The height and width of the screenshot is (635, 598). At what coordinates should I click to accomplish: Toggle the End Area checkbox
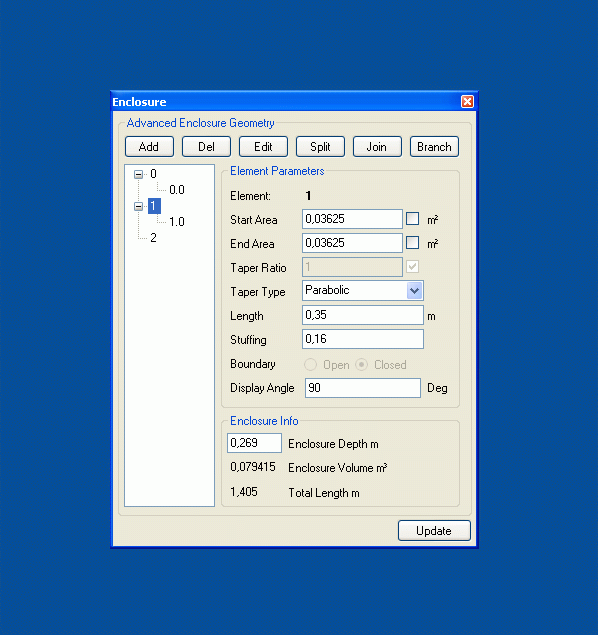412,243
